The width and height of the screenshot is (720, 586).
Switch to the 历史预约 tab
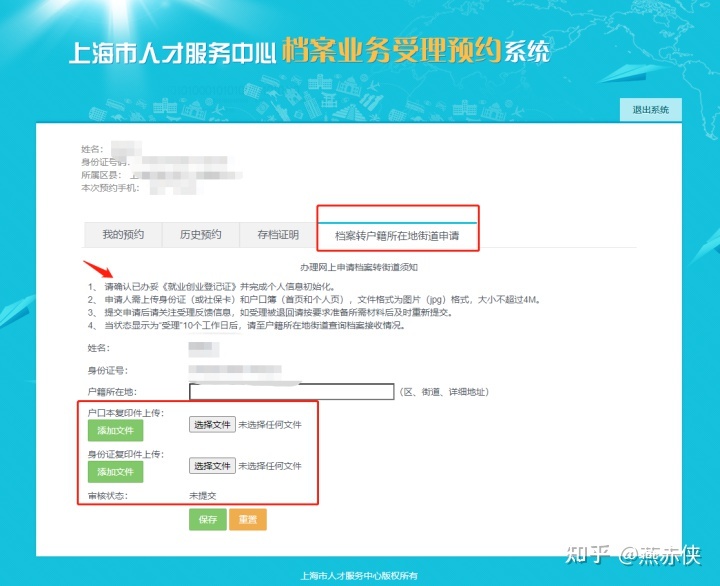tap(200, 235)
